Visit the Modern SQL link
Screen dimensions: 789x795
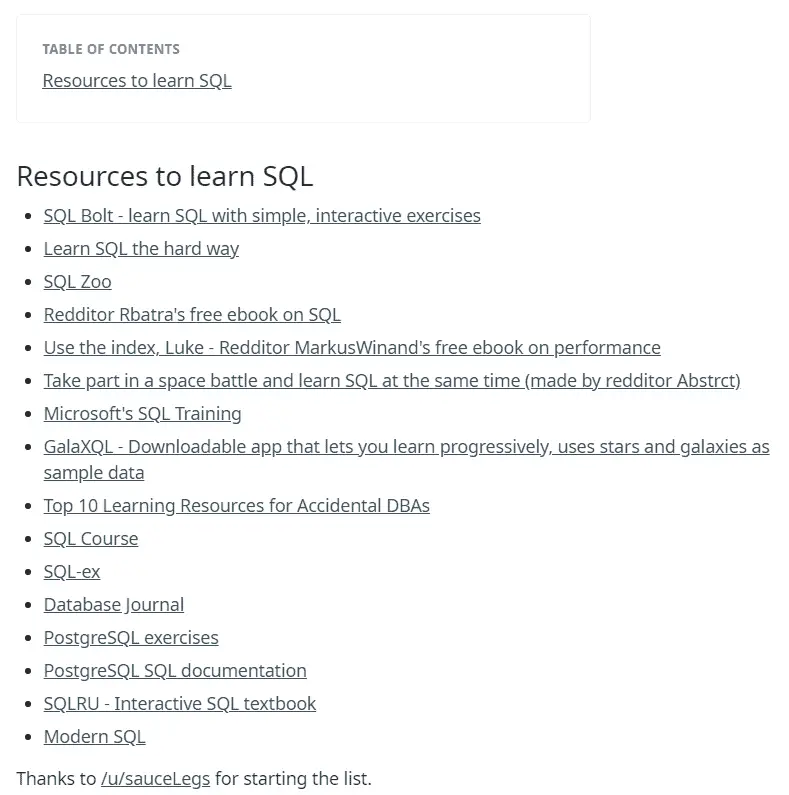coord(94,736)
